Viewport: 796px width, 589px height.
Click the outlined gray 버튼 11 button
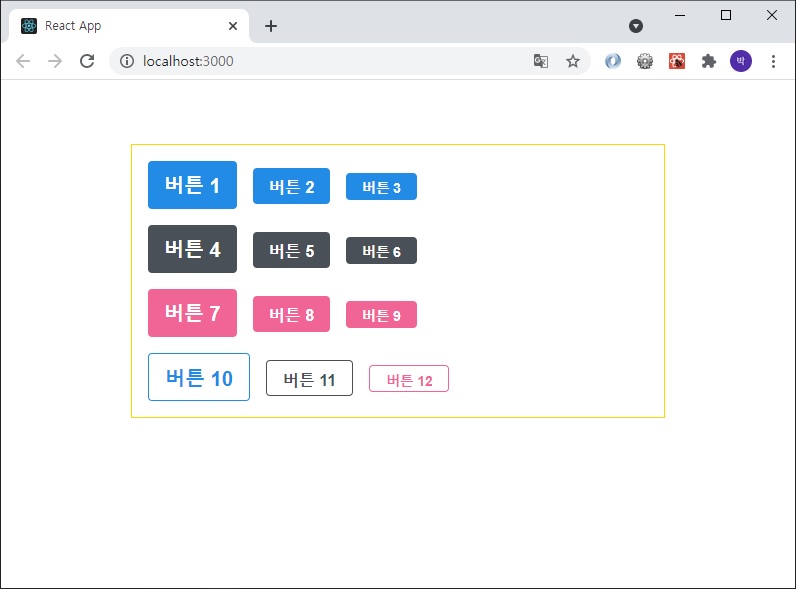tap(309, 378)
